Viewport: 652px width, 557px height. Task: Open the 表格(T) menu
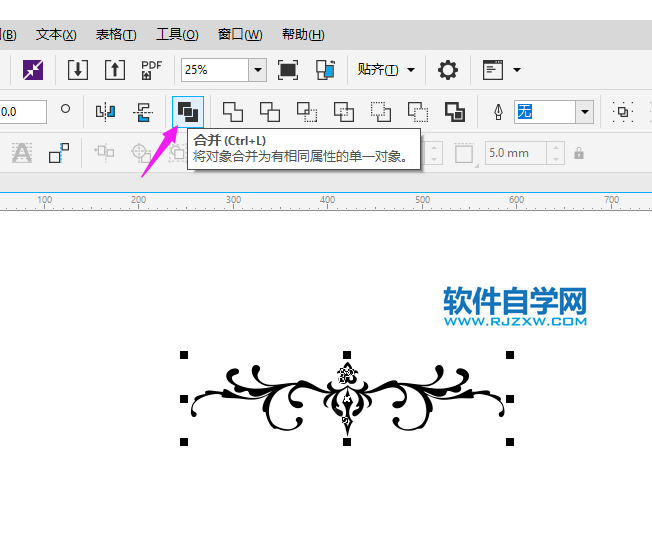(116, 35)
